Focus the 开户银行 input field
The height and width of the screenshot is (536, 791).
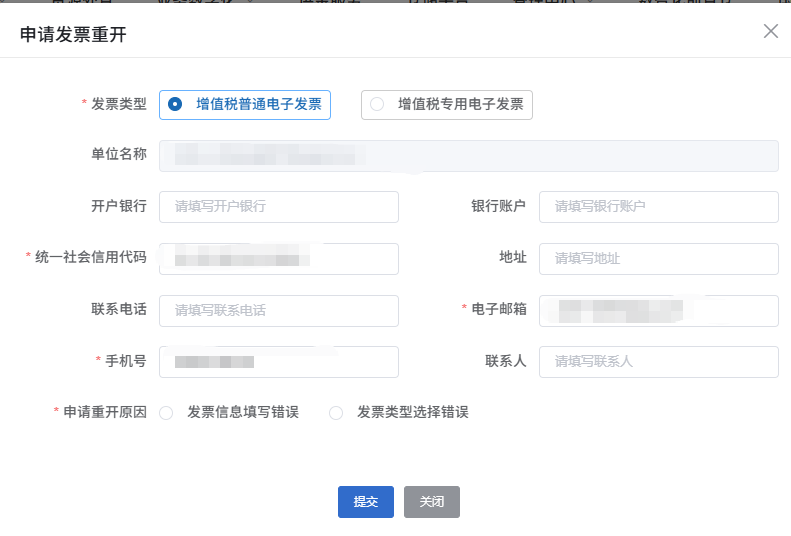[279, 207]
